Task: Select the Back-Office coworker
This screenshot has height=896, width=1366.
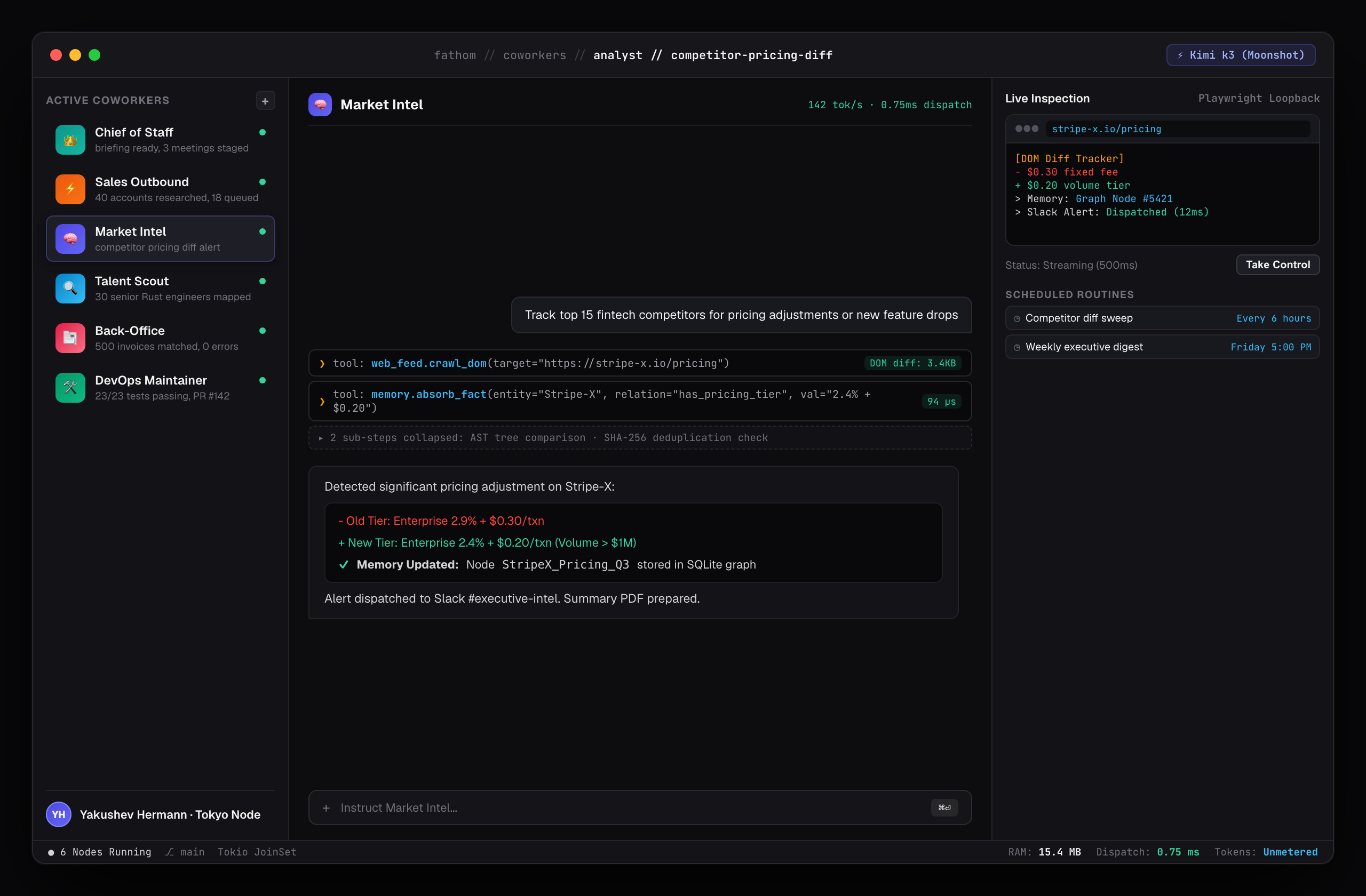Action: pyautogui.click(x=161, y=338)
